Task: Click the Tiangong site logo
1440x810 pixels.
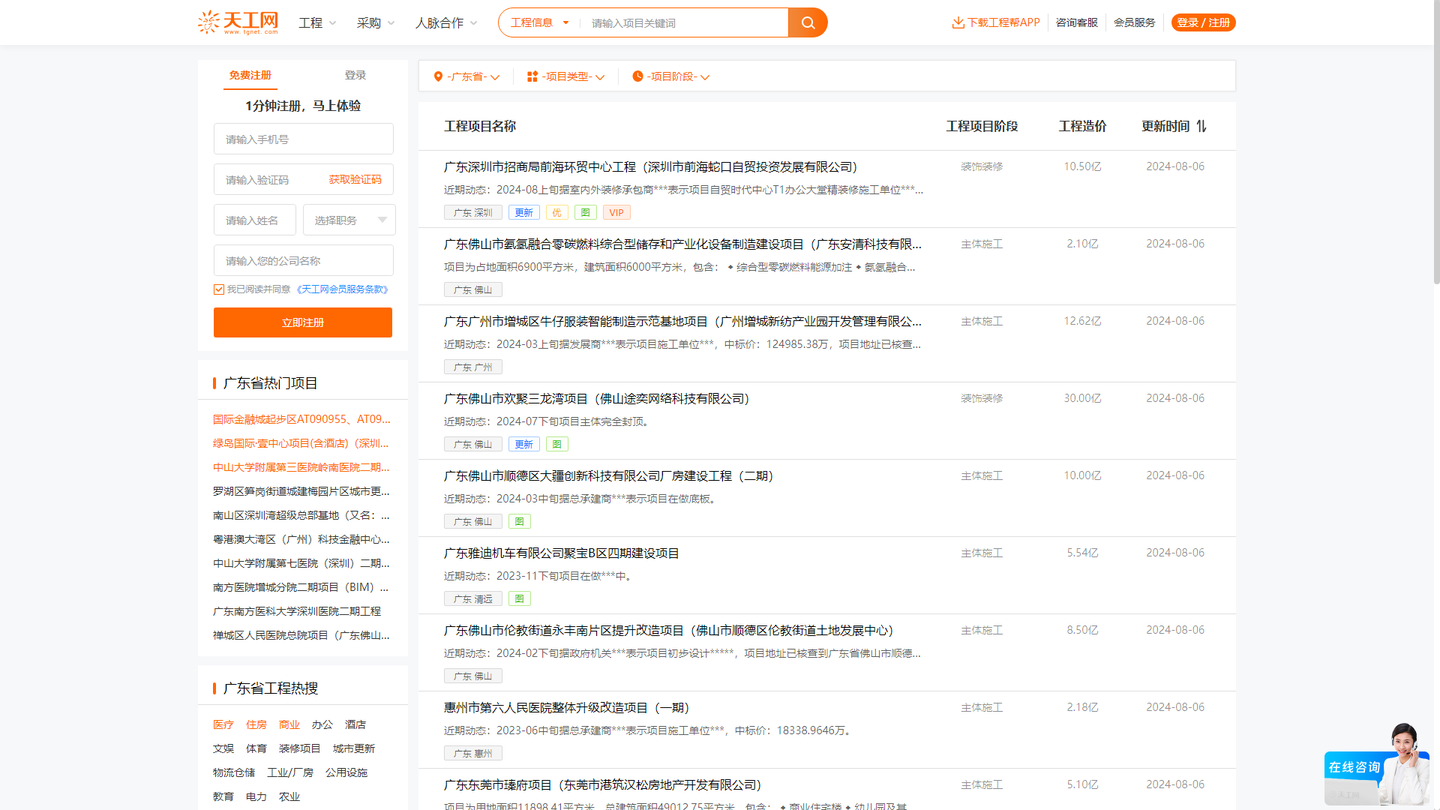Action: 238,22
